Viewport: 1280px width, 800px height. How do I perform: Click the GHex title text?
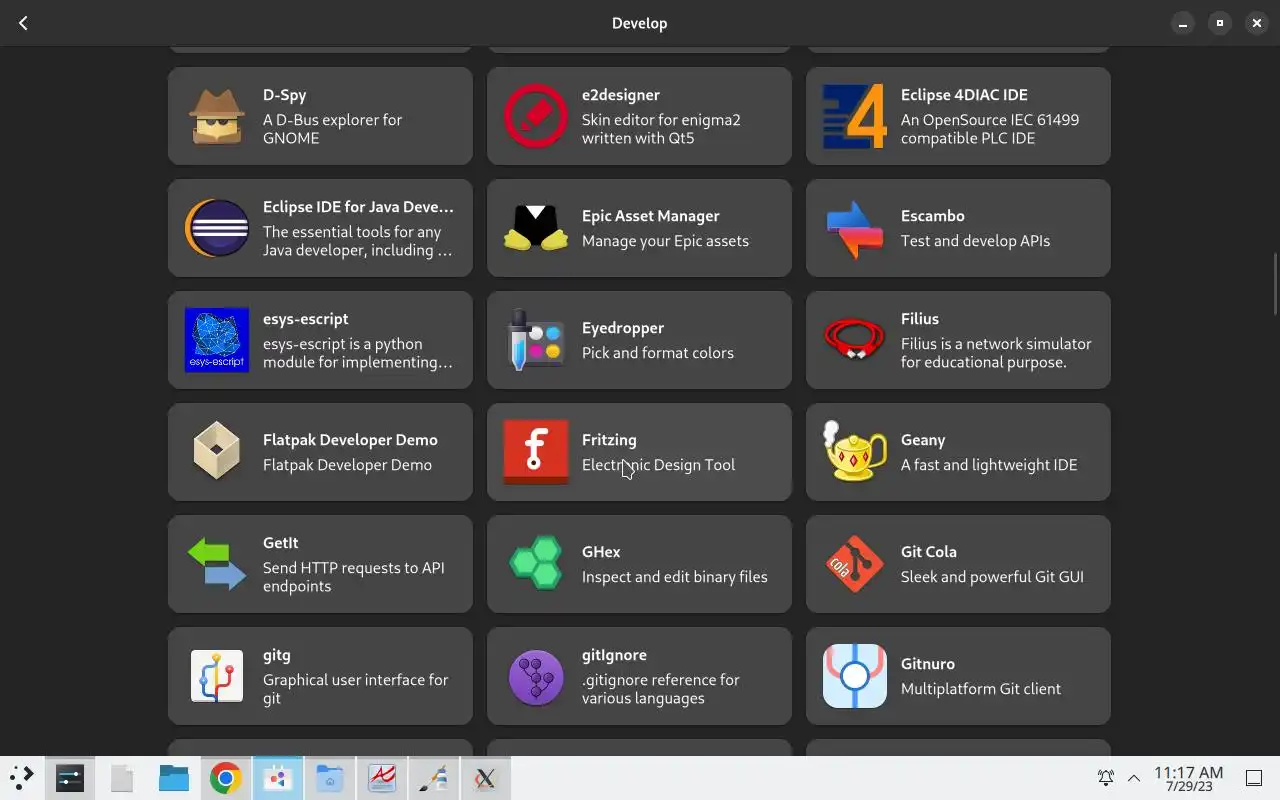[601, 552]
